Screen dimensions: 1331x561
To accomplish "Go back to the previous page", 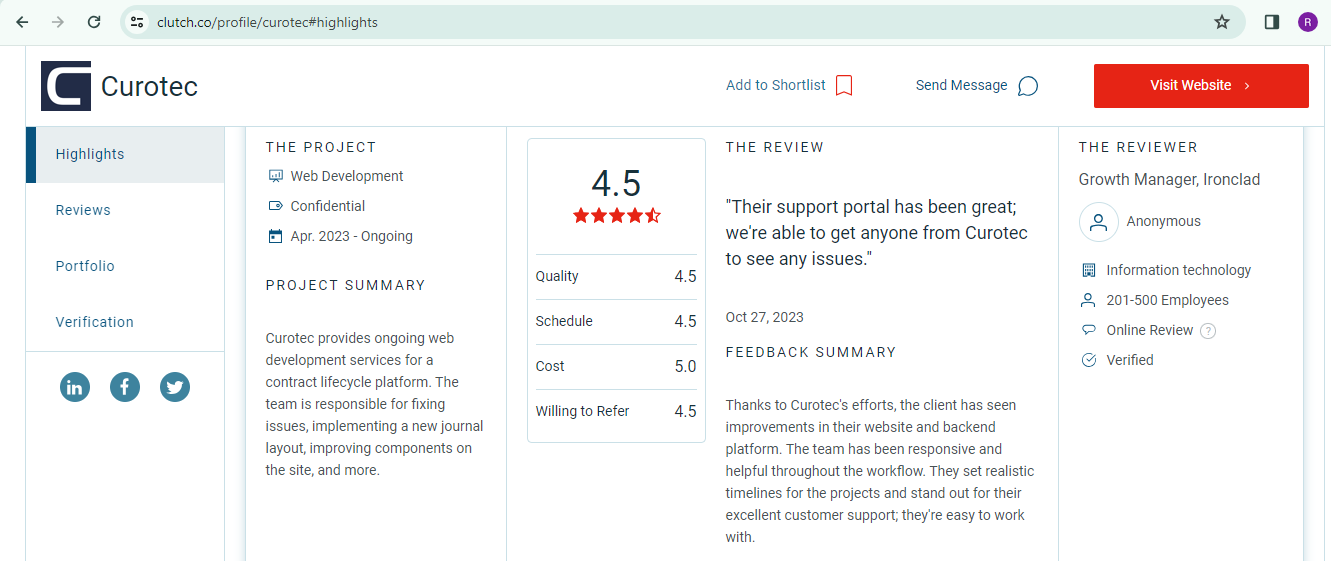I will coord(22,22).
